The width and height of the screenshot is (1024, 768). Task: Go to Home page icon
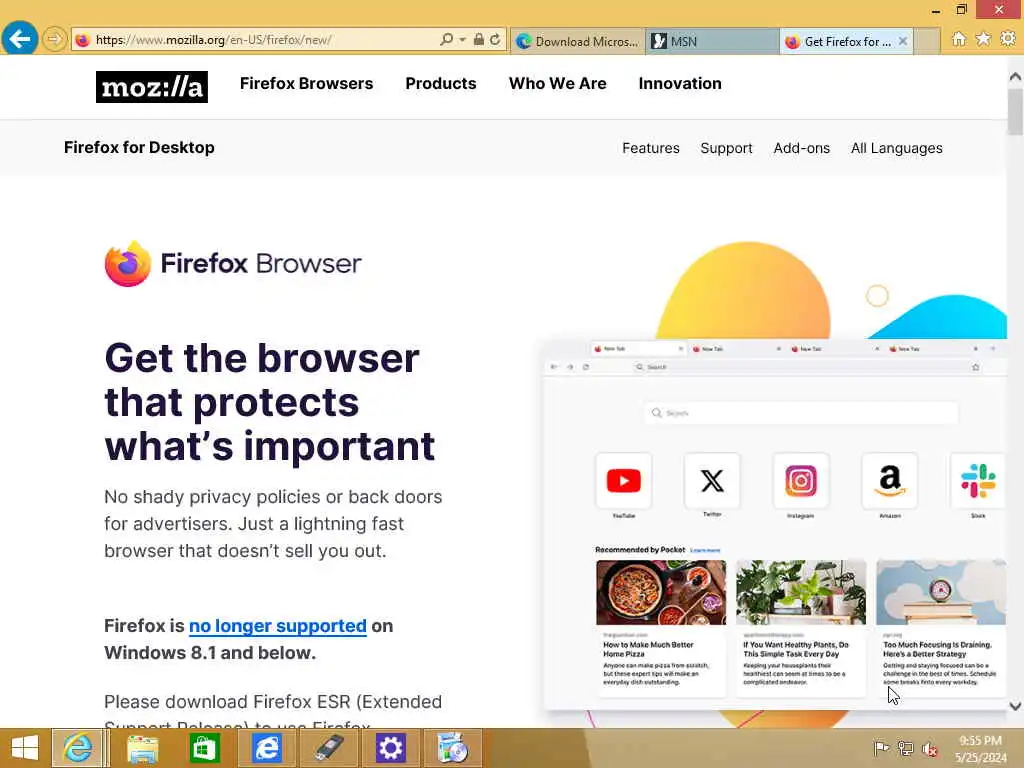coord(959,39)
